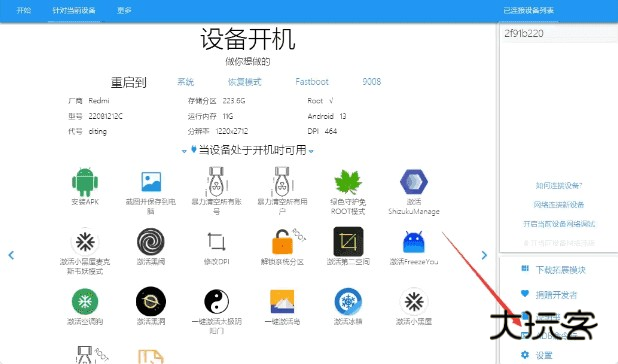Click 一键激活太极阴阳门 yin-yang icon

click(216, 301)
